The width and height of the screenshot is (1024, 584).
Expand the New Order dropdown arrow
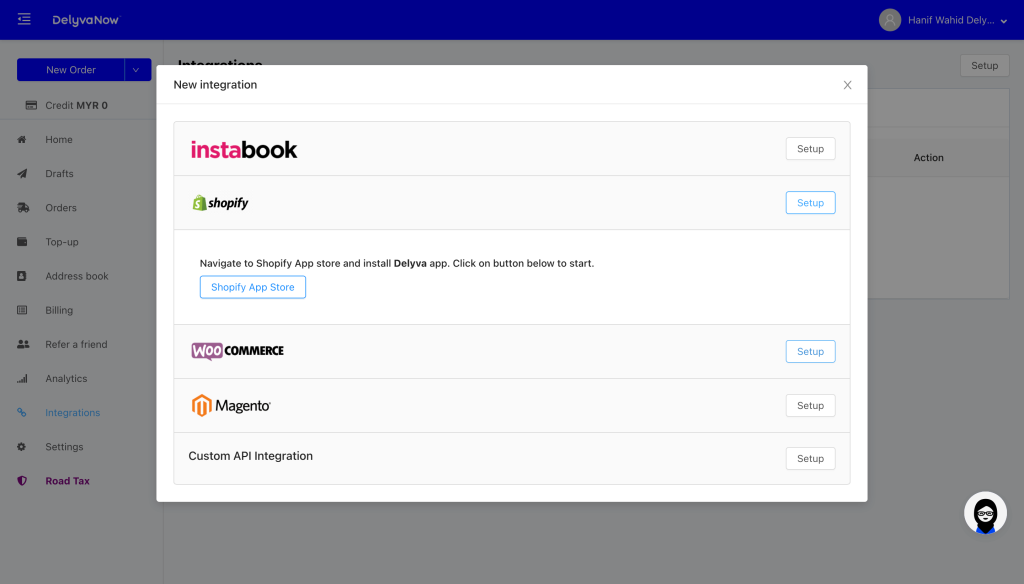click(137, 70)
